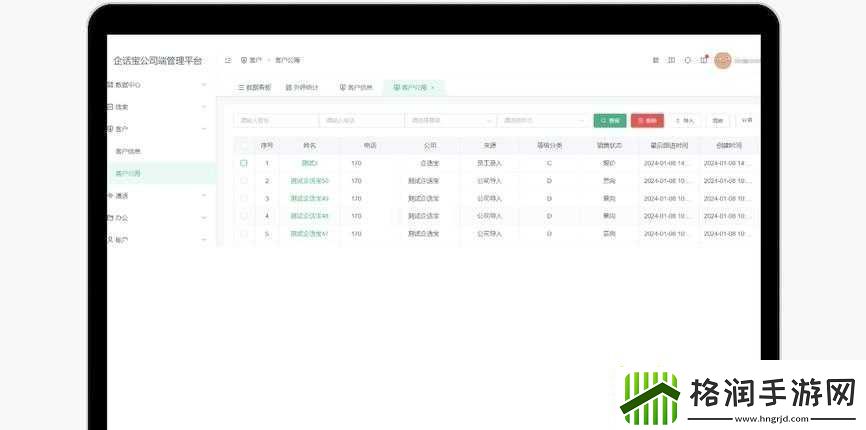This screenshot has height=430, width=866.
Task: Open the highlighted 客户公海 sidebar item
Action: point(160,173)
